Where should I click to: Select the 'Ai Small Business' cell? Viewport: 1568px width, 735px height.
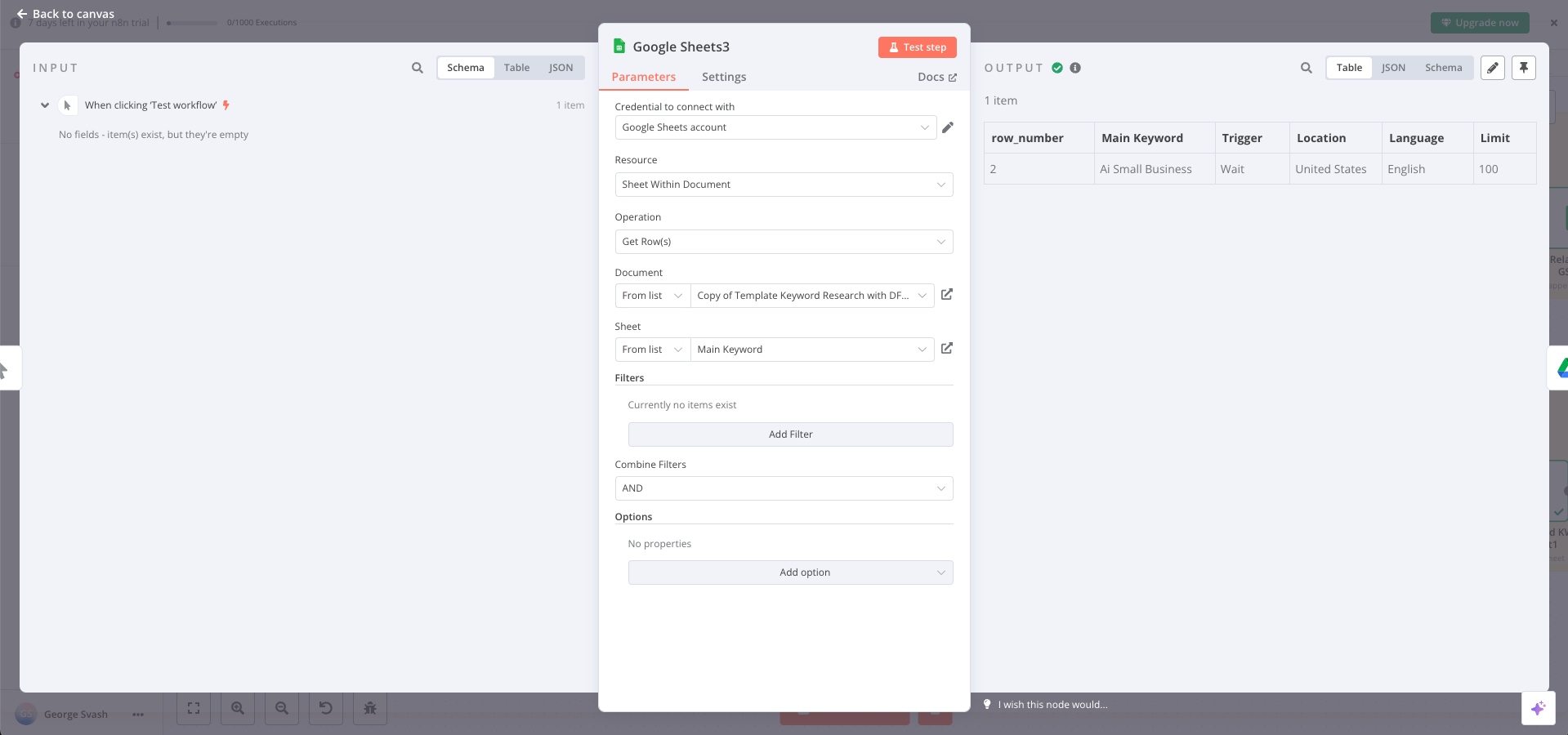click(1154, 169)
